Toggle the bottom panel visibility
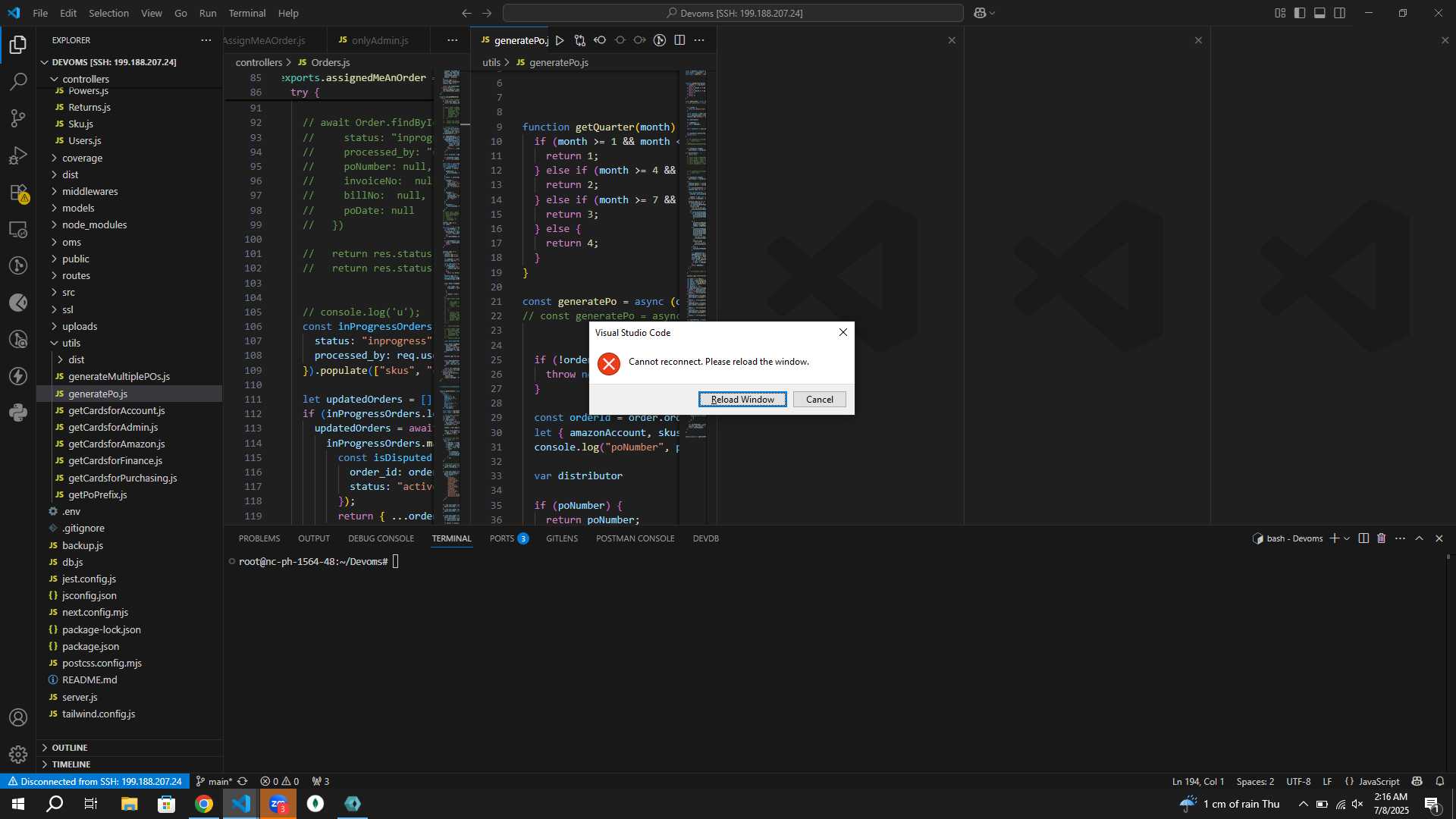Viewport: 1456px width, 819px height. (1319, 13)
